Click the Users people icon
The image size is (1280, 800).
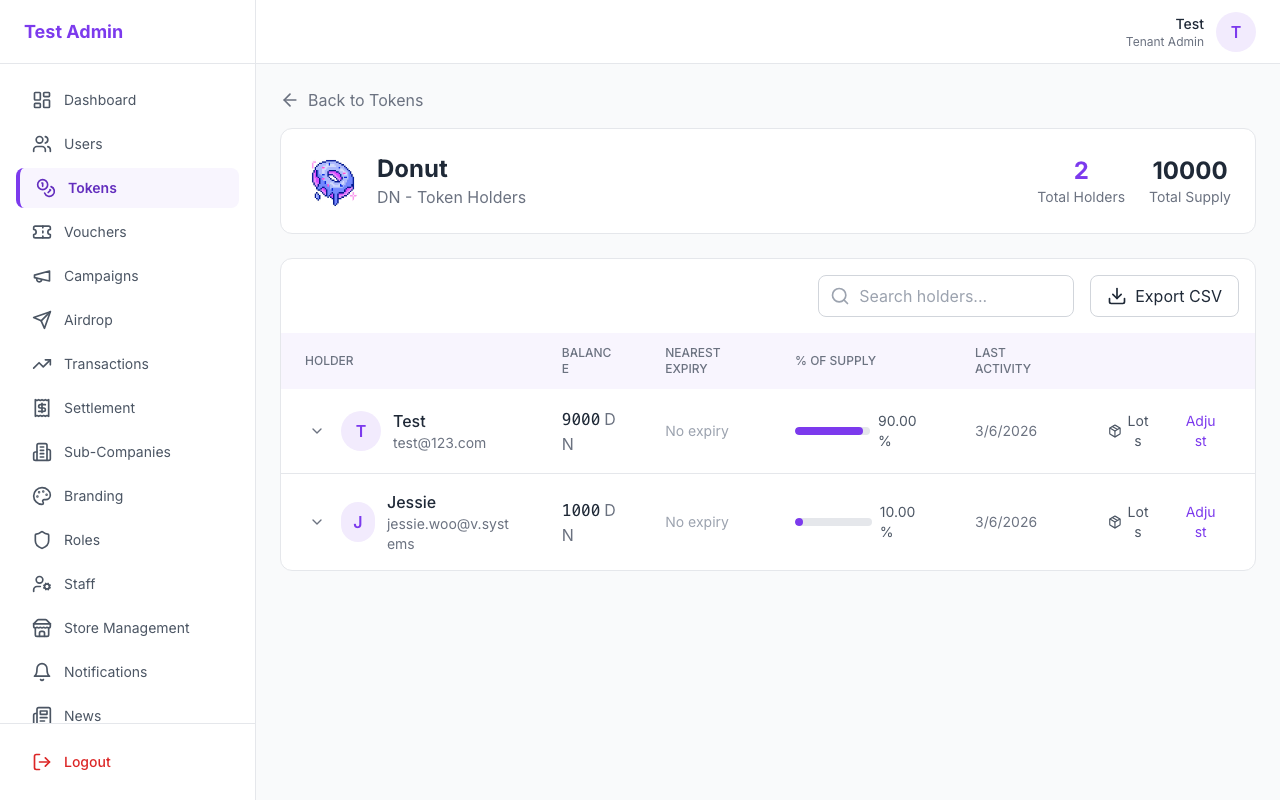41,144
